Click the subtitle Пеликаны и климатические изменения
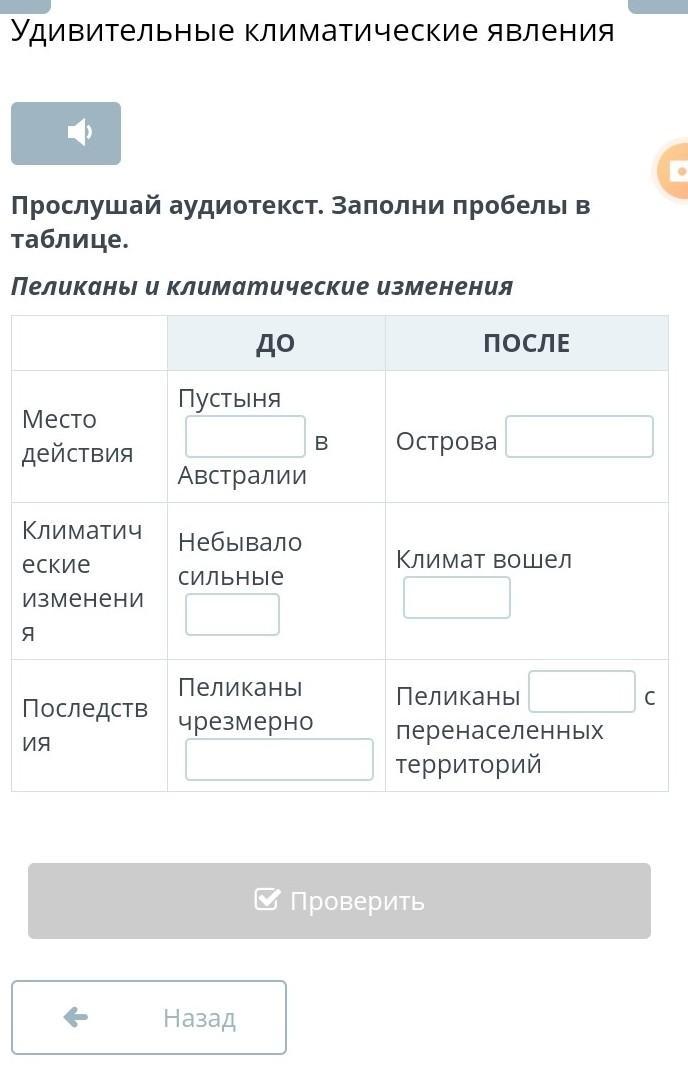 coord(262,286)
